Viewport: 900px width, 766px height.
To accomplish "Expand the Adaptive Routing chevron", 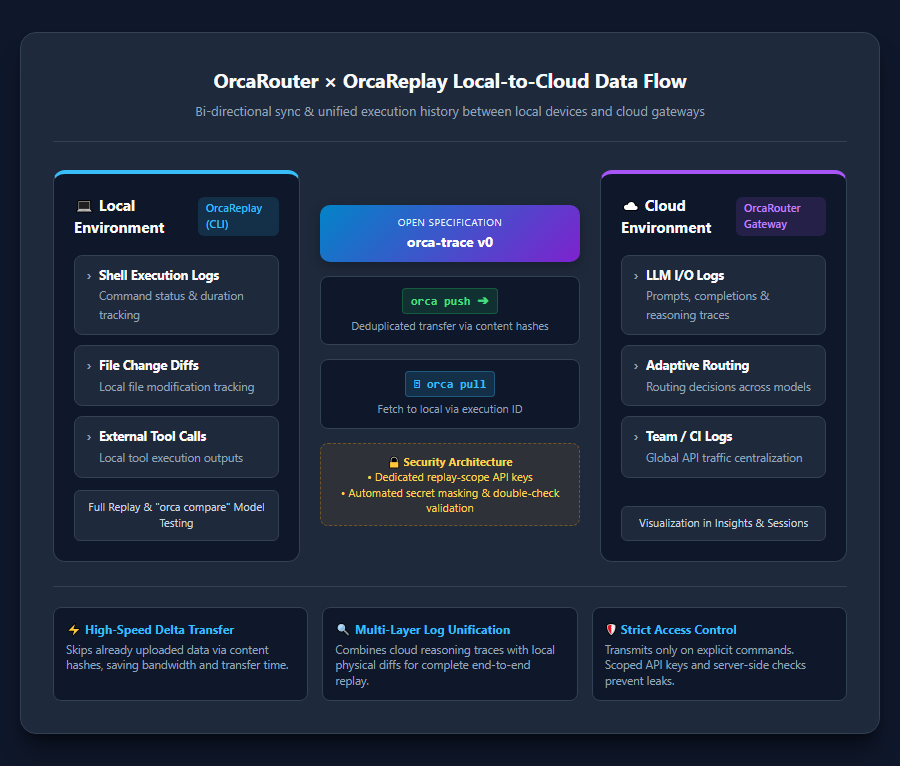I will pos(636,367).
